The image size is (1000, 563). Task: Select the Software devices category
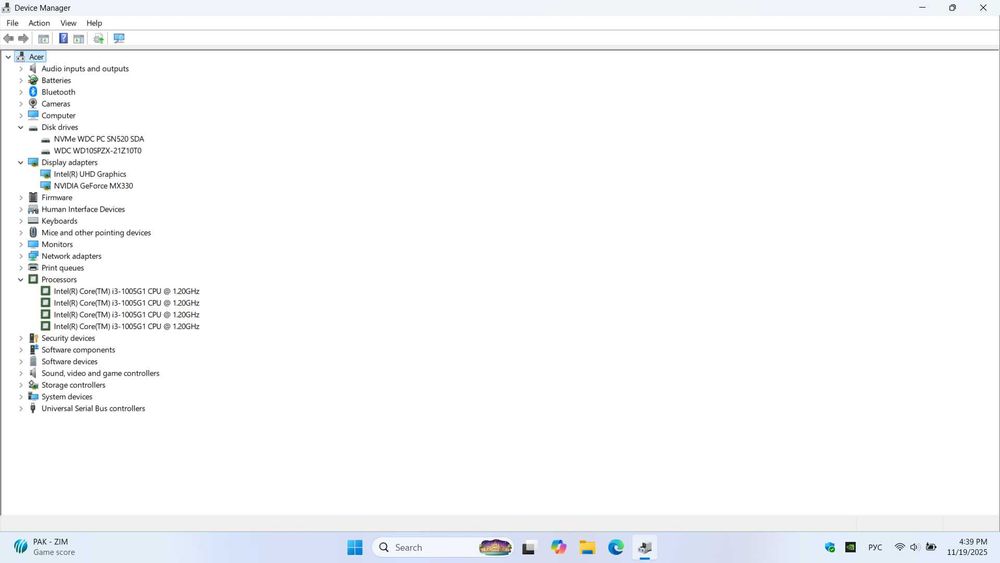pyautogui.click(x=70, y=362)
